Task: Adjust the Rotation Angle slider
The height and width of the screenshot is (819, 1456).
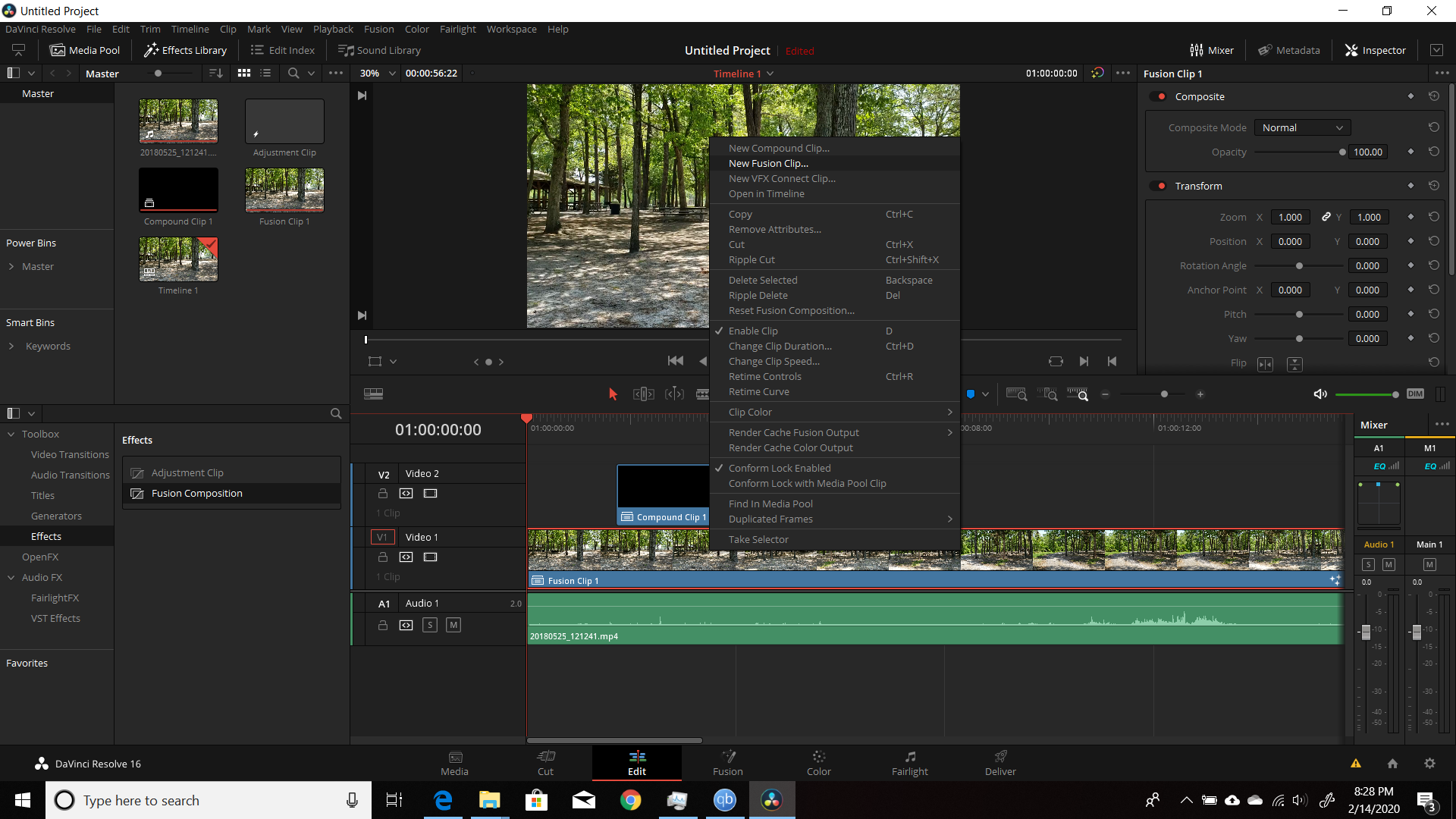Action: point(1299,266)
